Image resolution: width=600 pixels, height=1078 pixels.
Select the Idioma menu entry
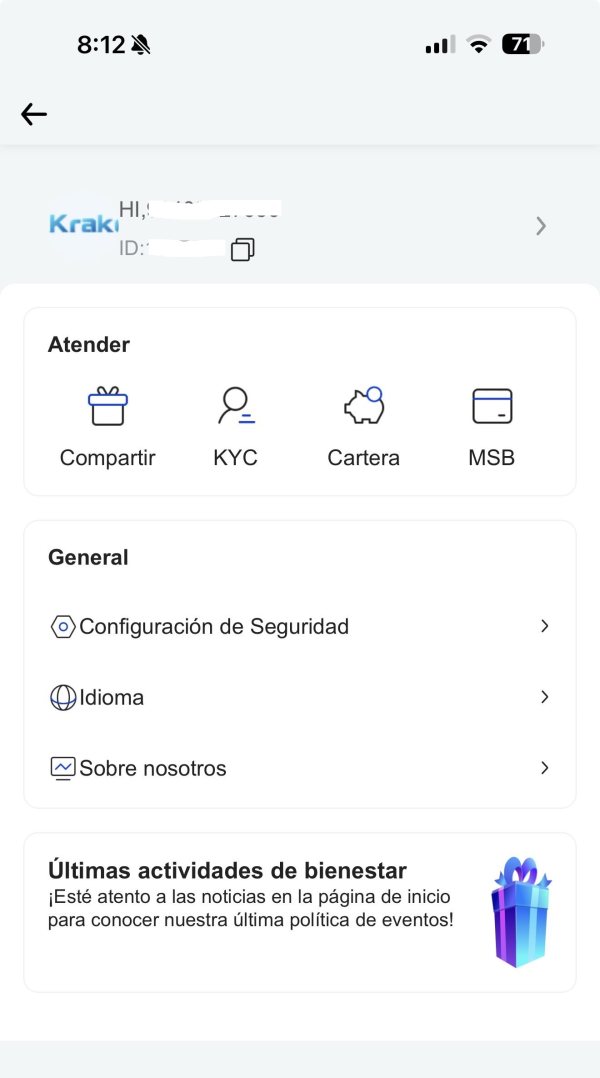coord(112,698)
